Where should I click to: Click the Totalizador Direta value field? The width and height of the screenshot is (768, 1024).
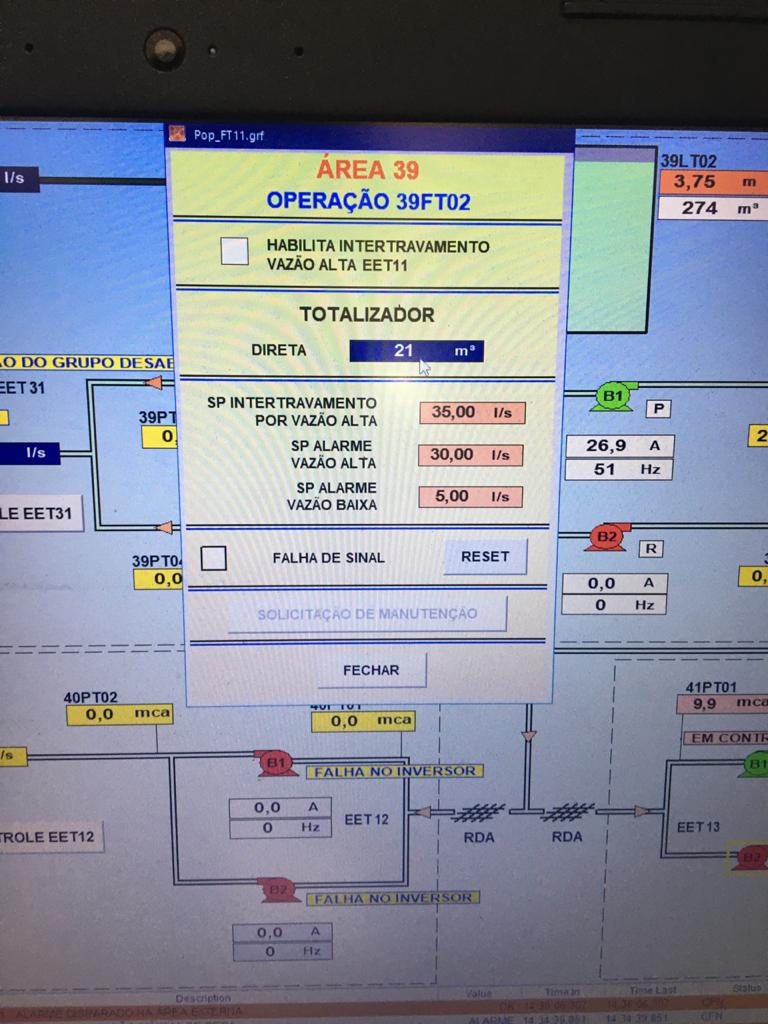coord(416,351)
